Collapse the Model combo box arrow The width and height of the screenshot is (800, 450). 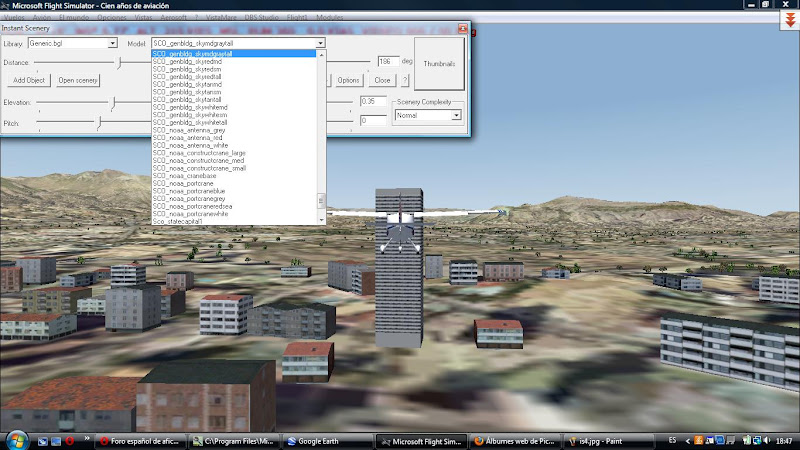320,43
